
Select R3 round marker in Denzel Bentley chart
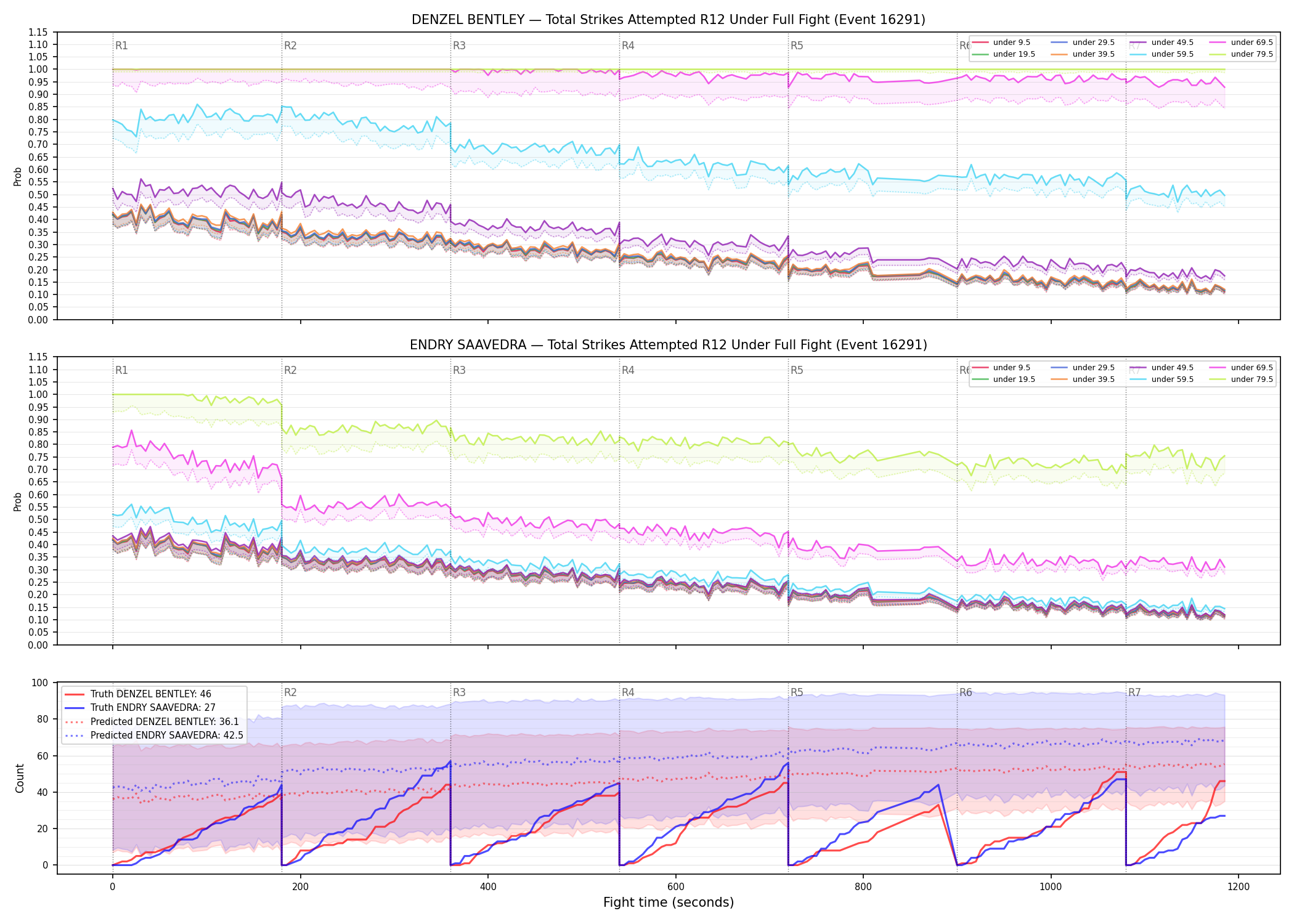(459, 46)
